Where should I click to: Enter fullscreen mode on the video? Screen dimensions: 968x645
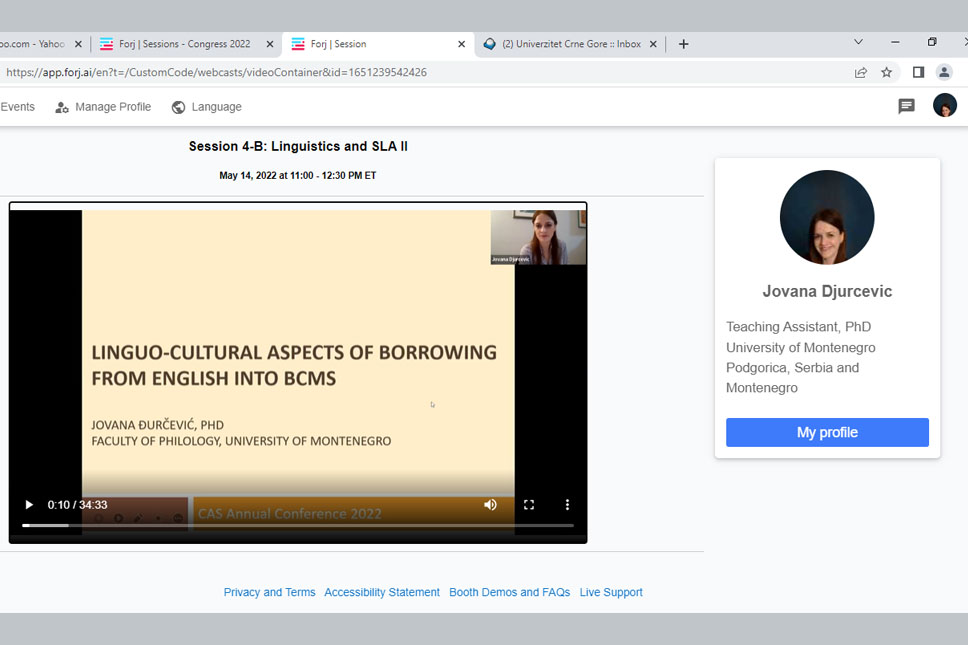pyautogui.click(x=528, y=505)
